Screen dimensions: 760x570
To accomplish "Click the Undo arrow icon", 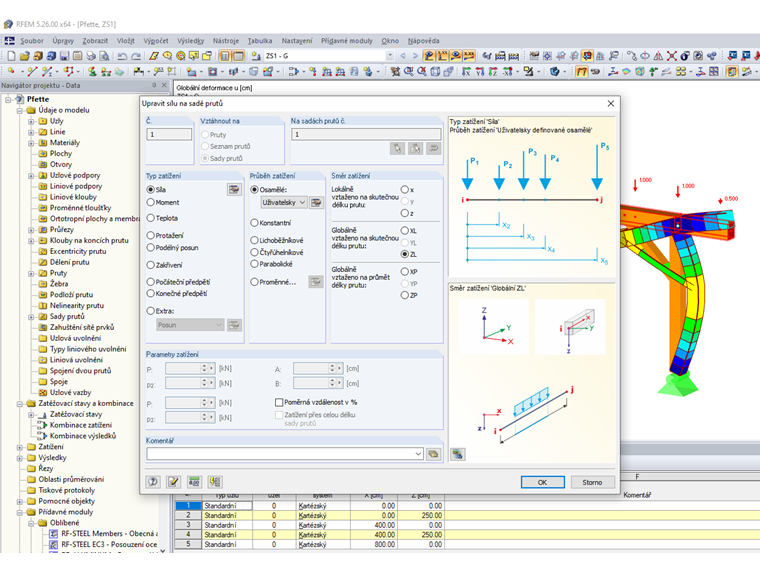I will (x=122, y=56).
